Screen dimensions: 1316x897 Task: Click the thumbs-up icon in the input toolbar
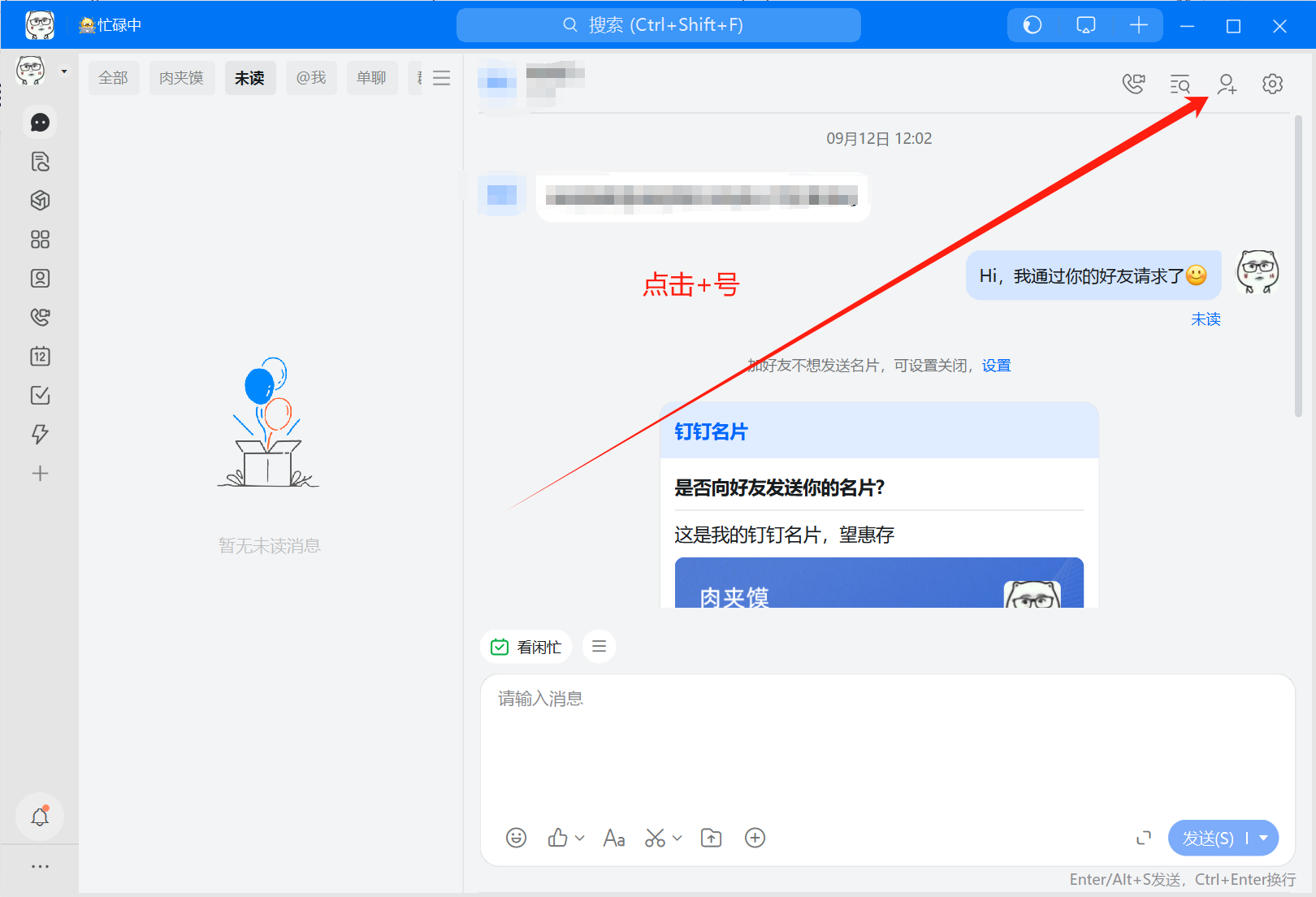[558, 838]
